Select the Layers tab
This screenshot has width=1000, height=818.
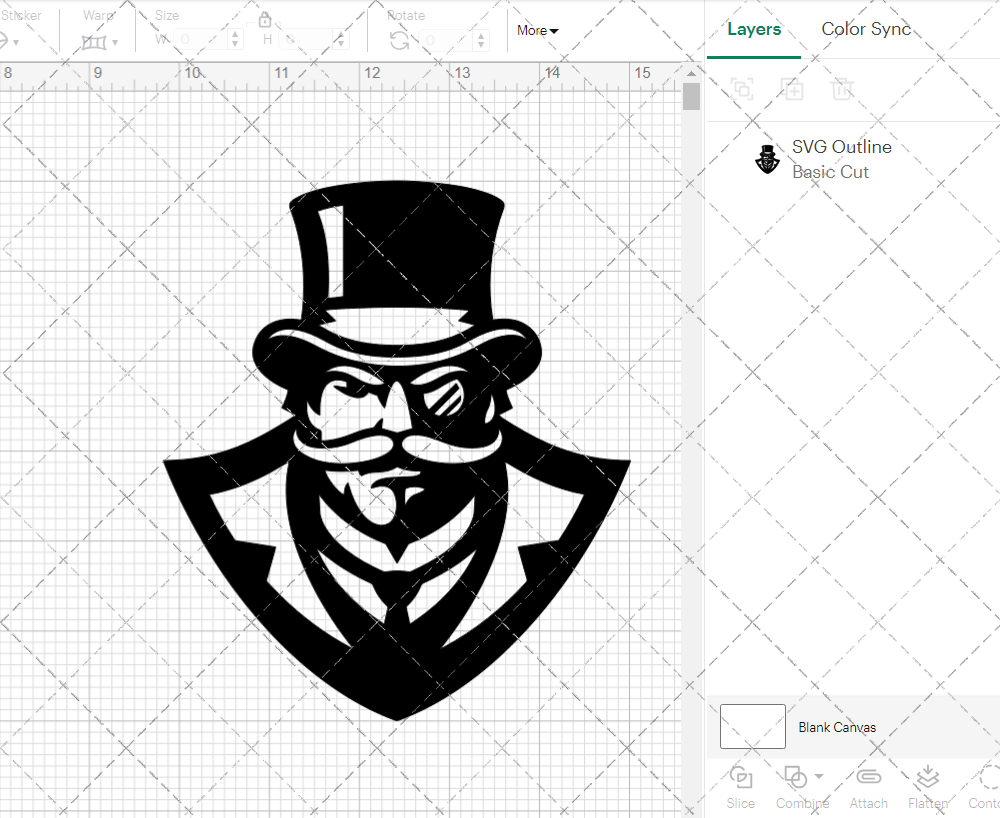tap(754, 29)
